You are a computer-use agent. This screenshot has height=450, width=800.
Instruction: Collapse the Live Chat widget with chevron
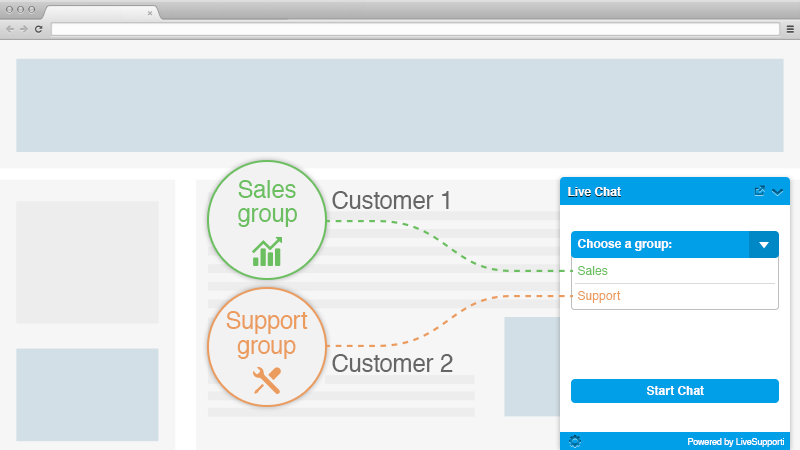778,192
